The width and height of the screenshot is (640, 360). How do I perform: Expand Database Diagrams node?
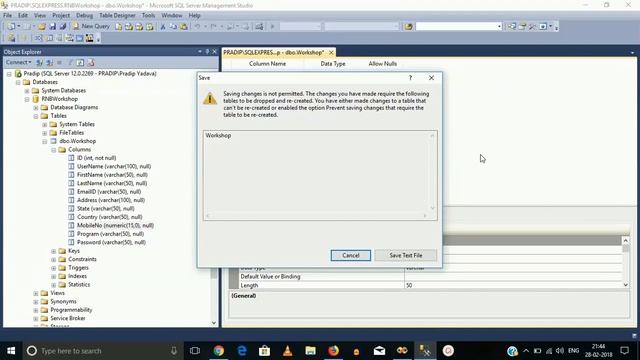(x=36, y=108)
